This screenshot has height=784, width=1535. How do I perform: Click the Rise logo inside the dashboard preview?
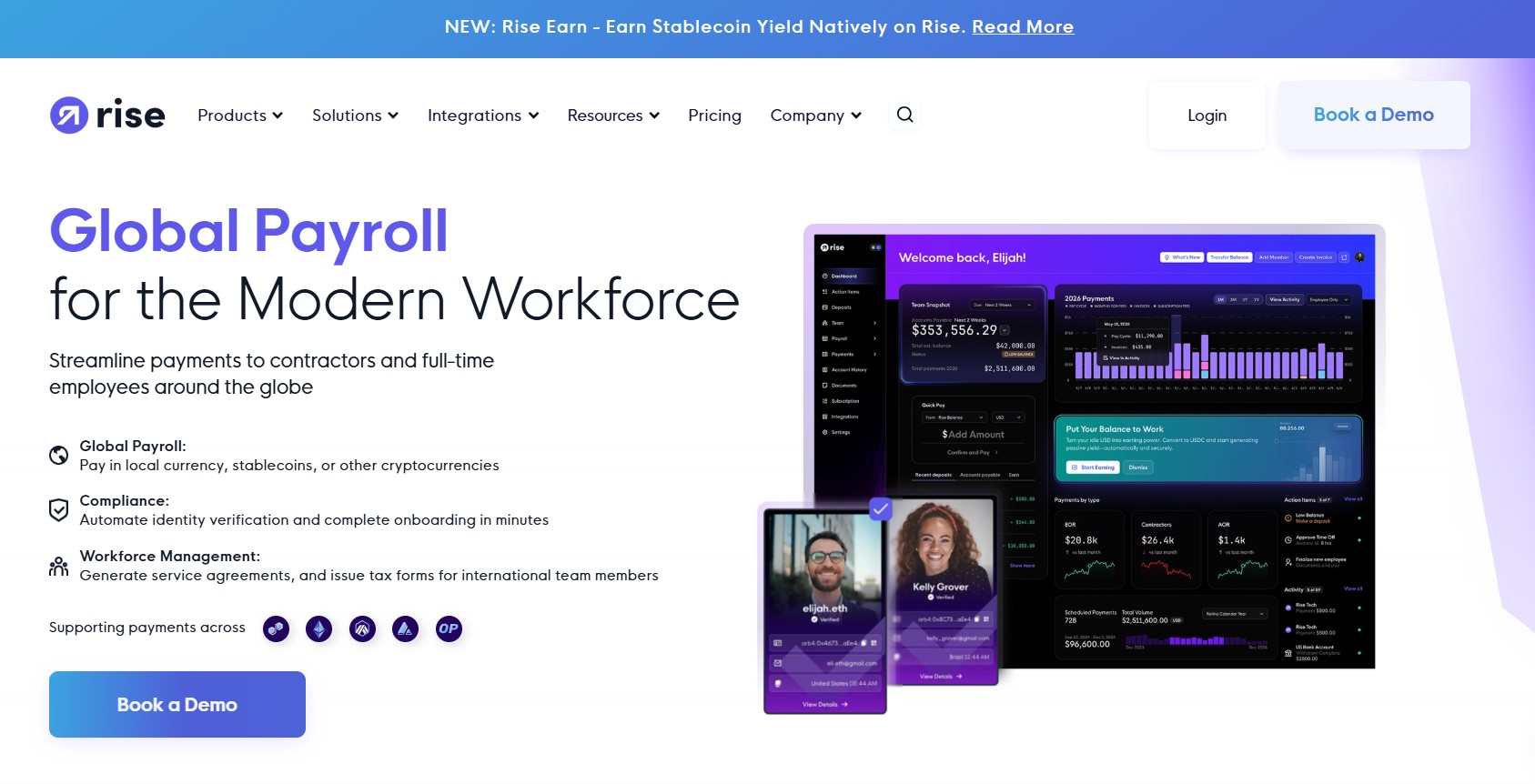833,247
